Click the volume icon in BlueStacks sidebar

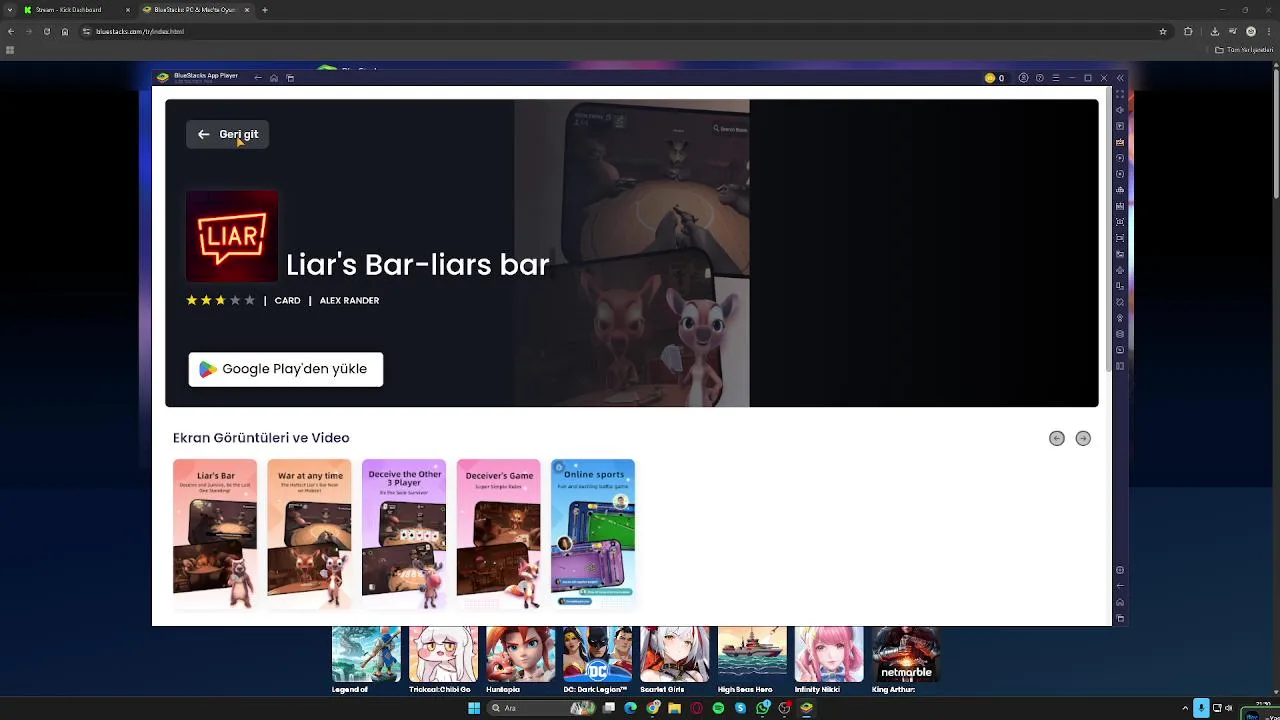(x=1120, y=110)
